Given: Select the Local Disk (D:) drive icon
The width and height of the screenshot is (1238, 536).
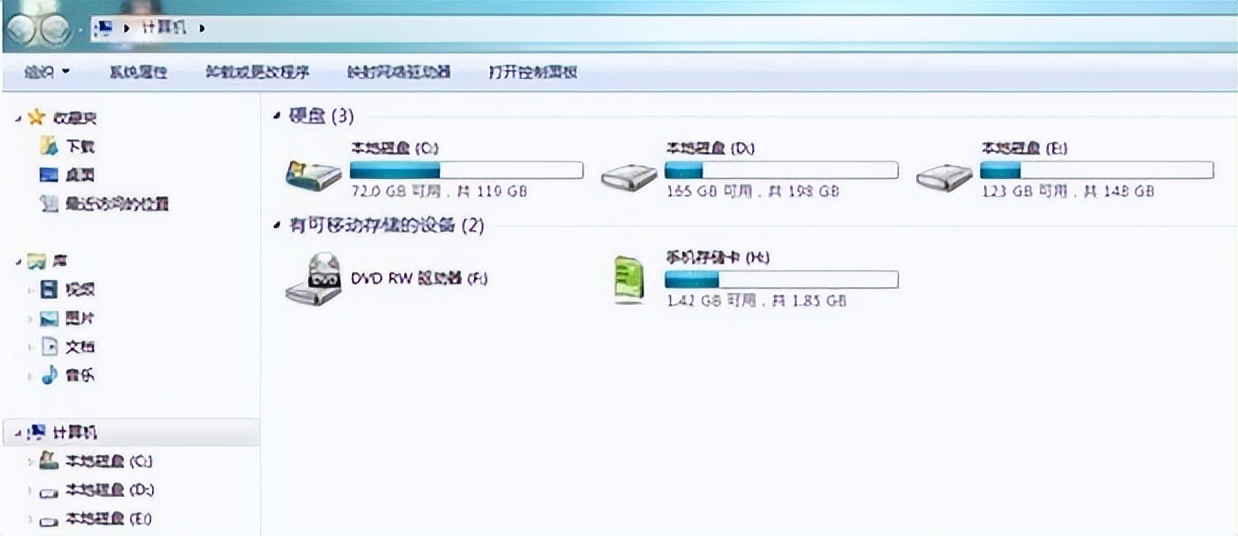Looking at the screenshot, I should pyautogui.click(x=629, y=177).
